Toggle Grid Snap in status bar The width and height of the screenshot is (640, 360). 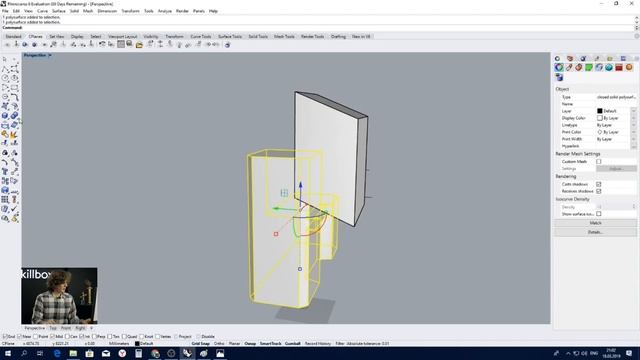click(x=200, y=344)
